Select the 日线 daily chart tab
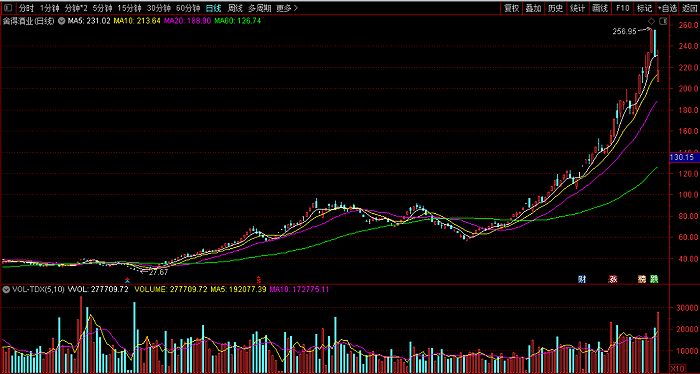Screen dimensions: 700x374 pos(213,8)
